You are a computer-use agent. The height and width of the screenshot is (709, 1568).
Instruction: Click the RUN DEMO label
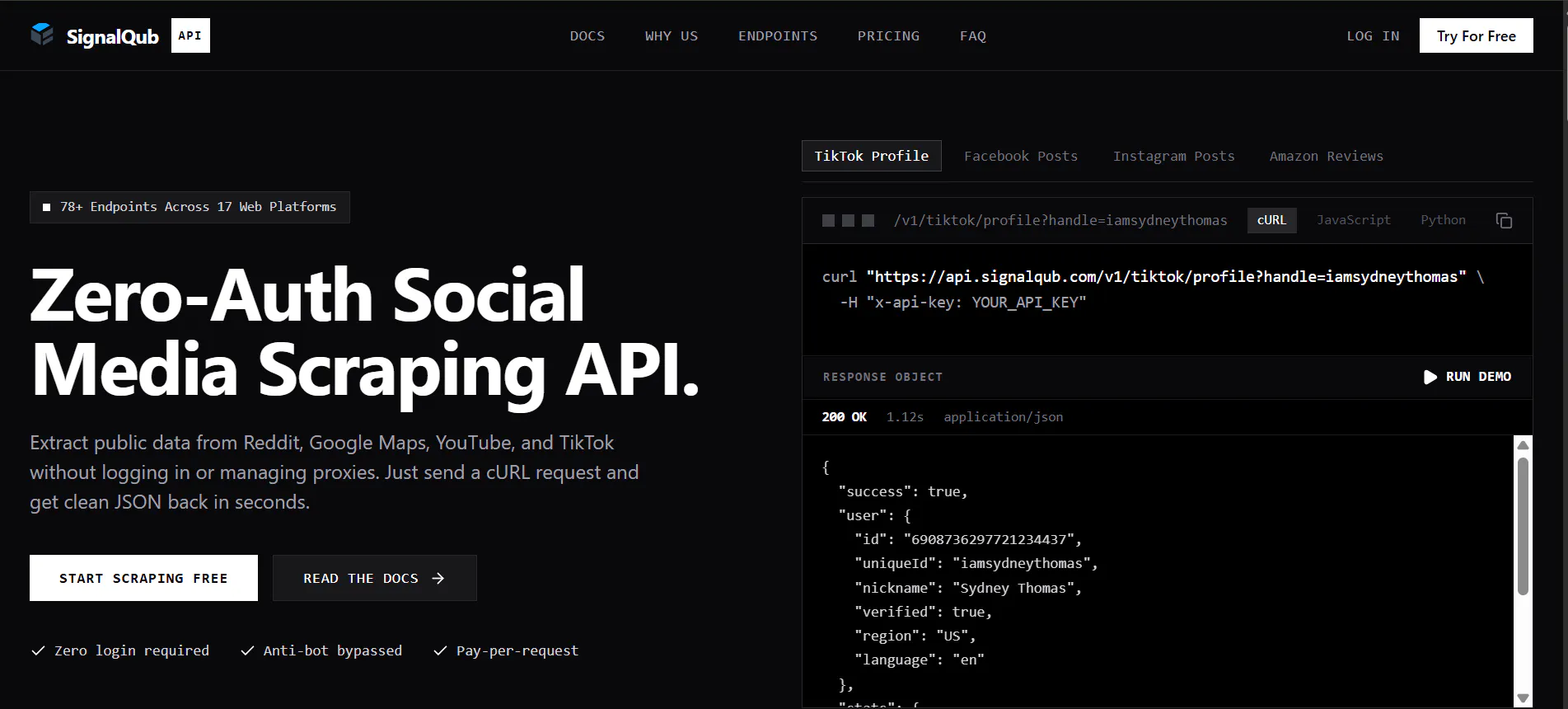point(1478,377)
